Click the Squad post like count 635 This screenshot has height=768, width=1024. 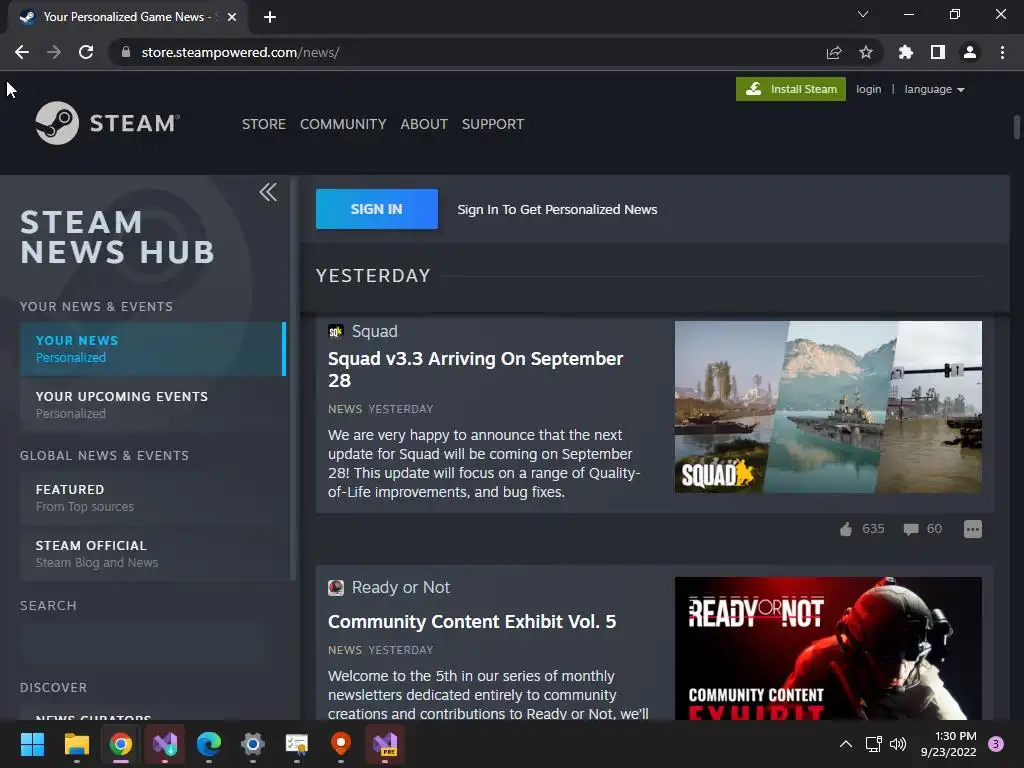point(873,529)
